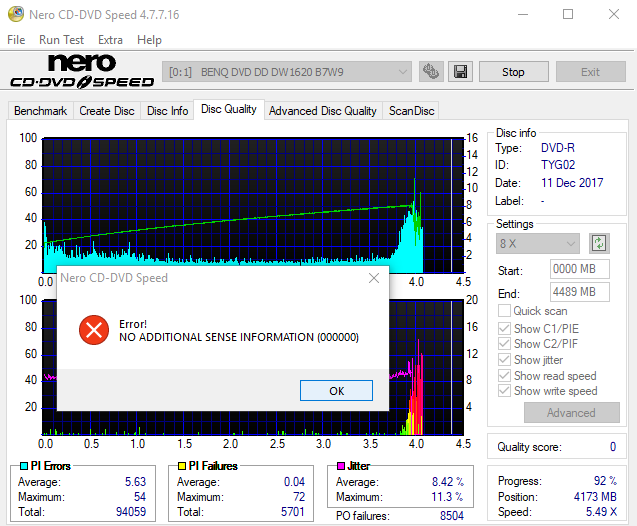Open the Run Test menu
The image size is (637, 526).
61,40
